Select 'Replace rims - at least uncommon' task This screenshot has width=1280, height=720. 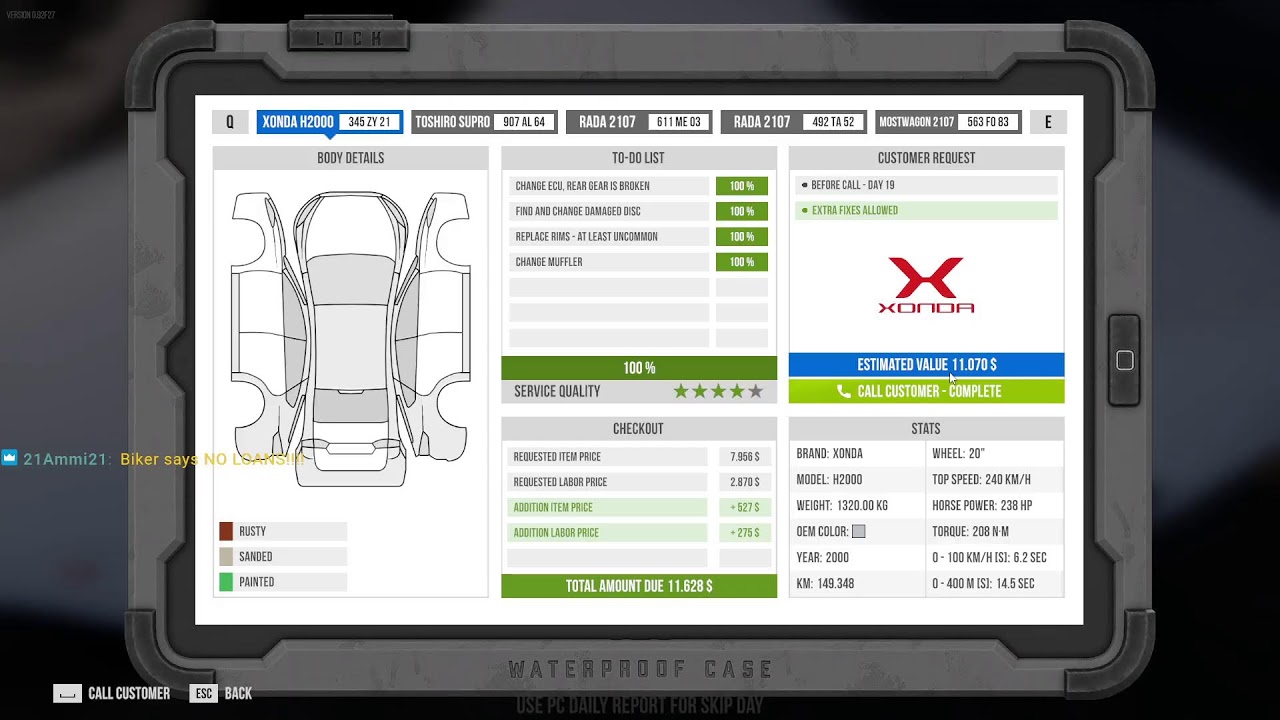tap(609, 236)
